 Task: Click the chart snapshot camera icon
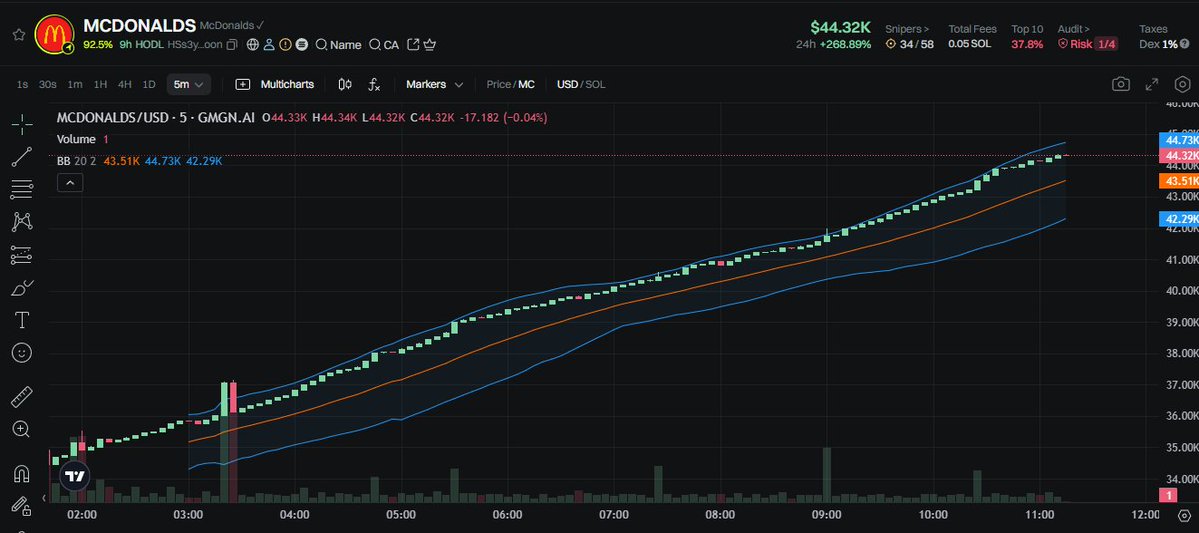coord(1121,85)
